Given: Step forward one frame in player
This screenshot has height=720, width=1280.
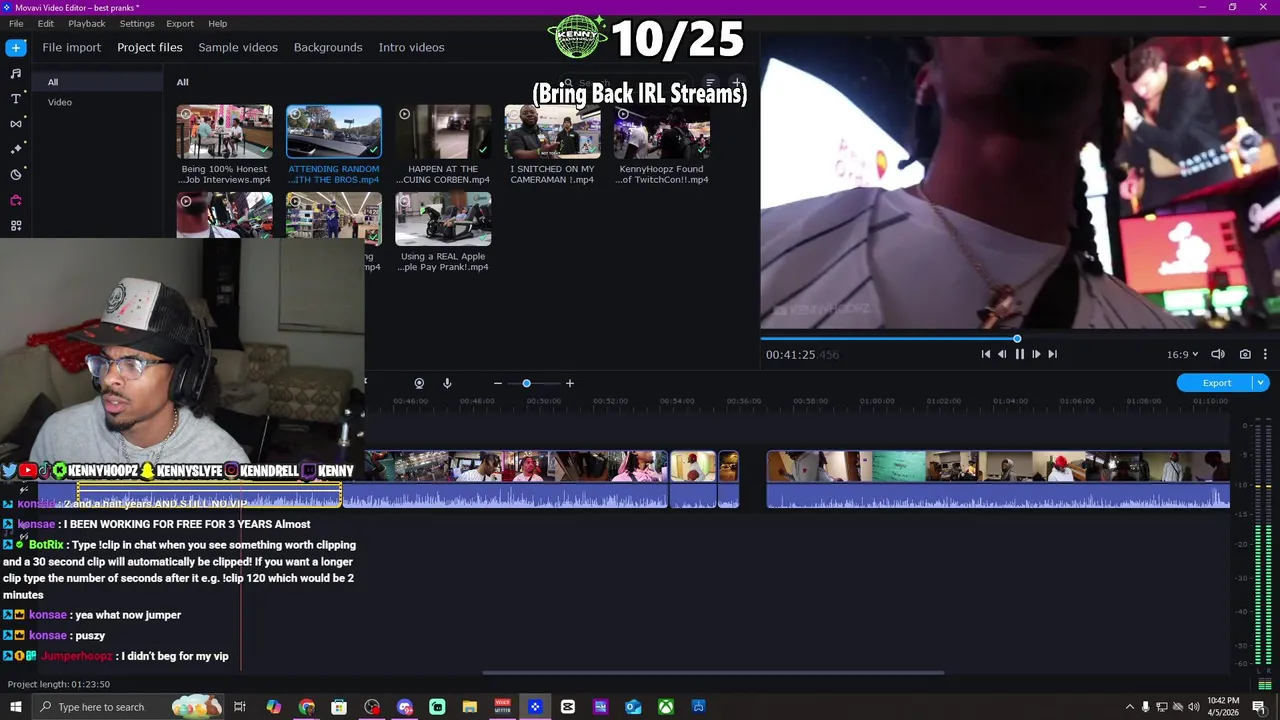Looking at the screenshot, I should coord(1036,354).
